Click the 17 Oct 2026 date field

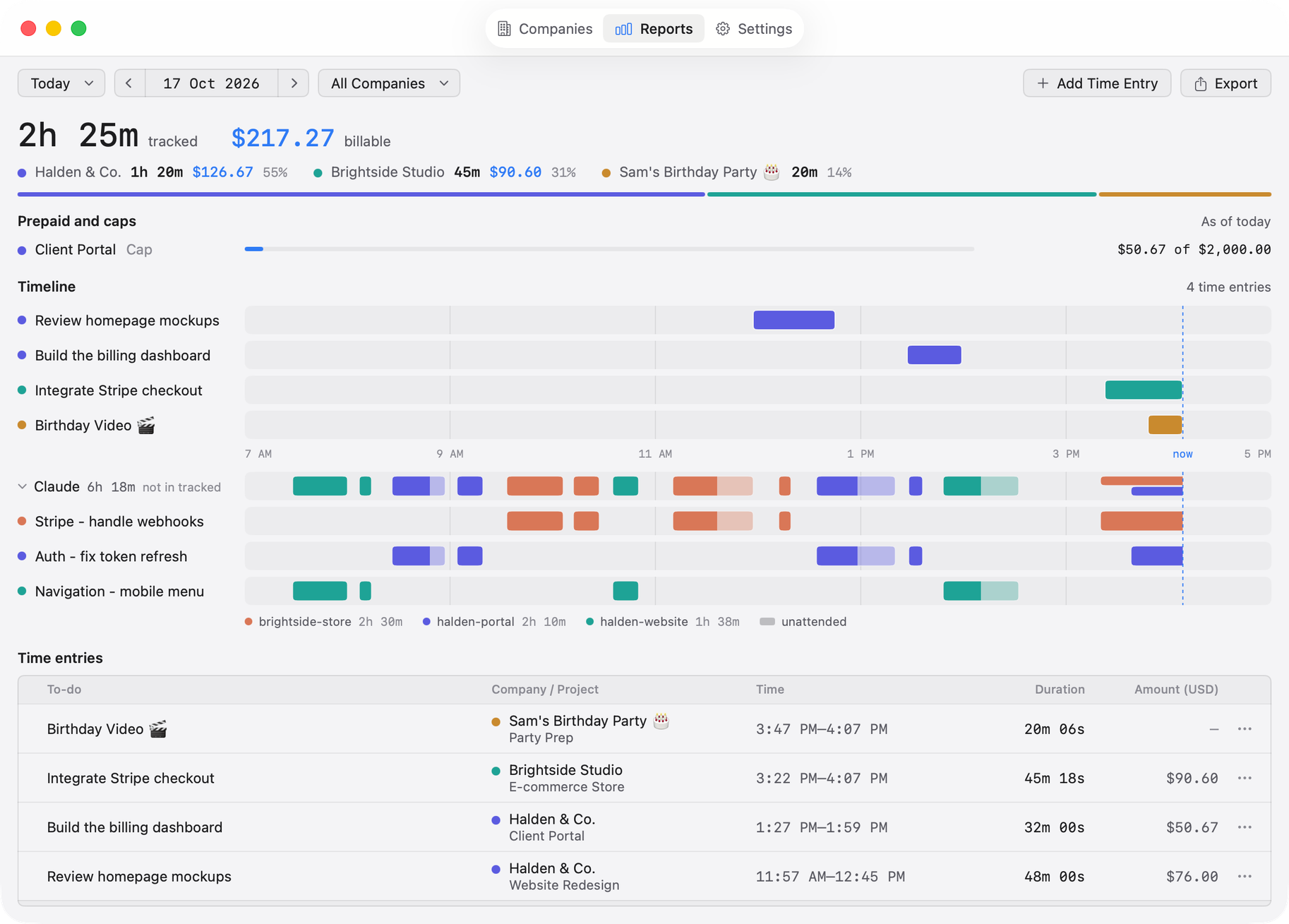tap(211, 83)
